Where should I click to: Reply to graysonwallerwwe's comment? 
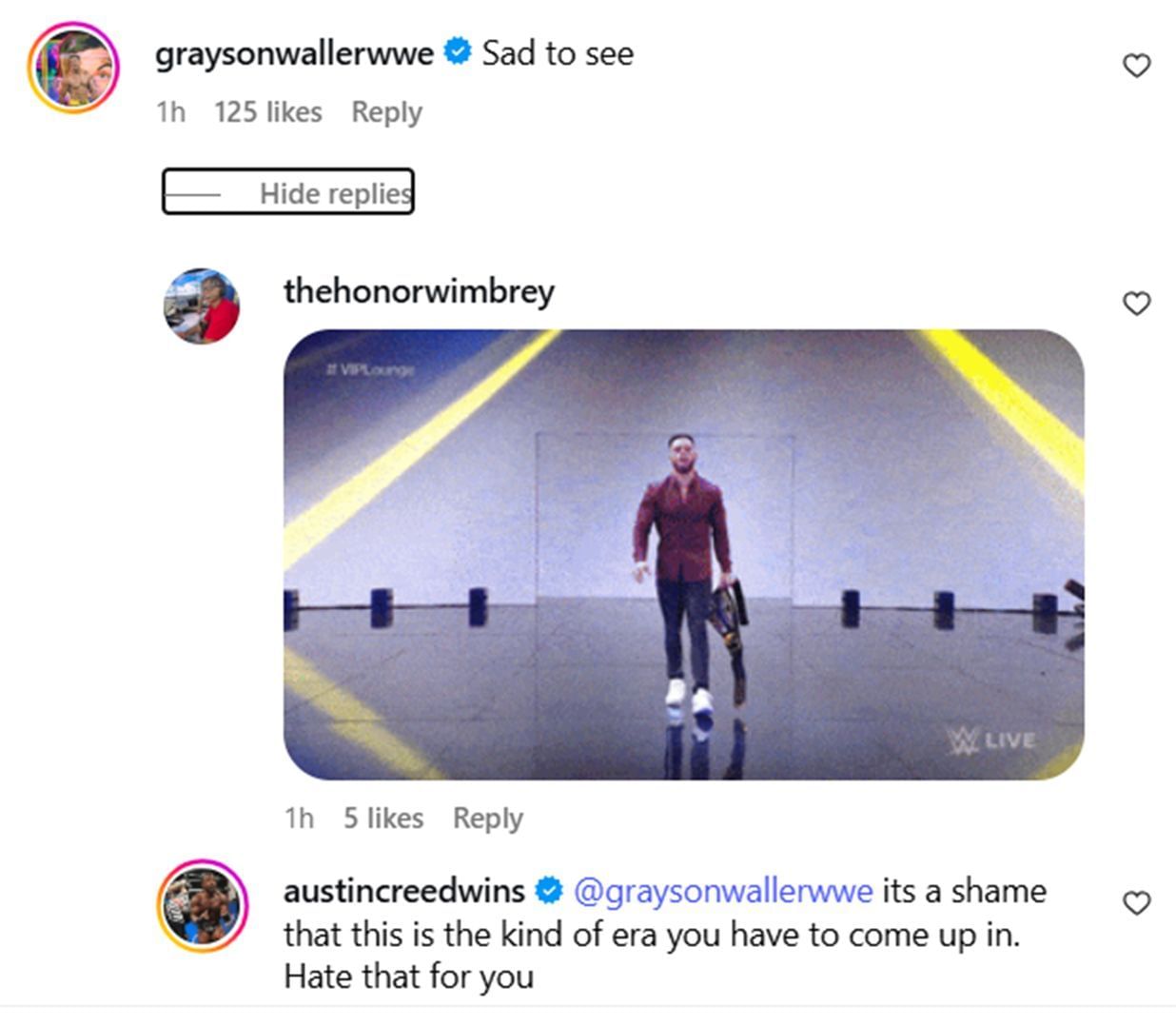[x=385, y=112]
